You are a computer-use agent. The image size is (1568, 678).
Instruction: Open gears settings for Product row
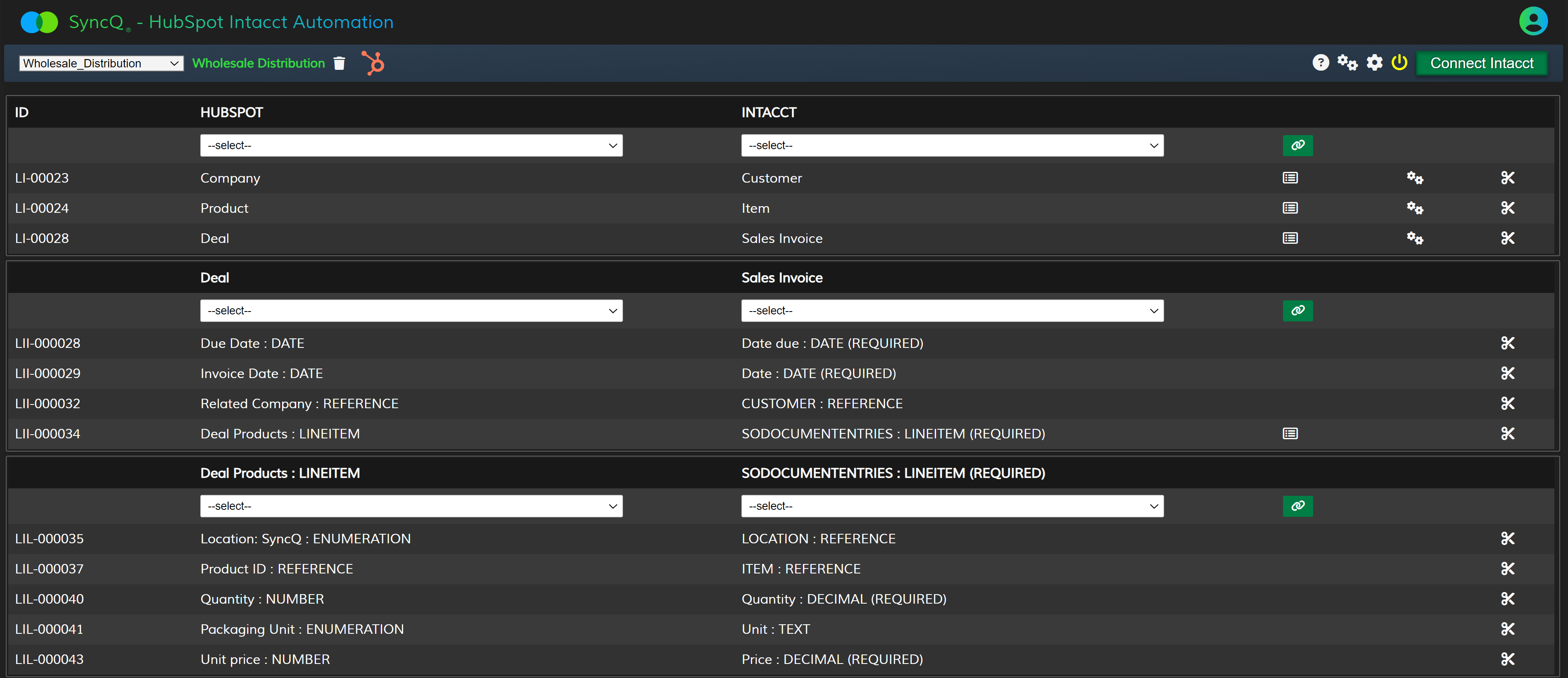(1415, 208)
